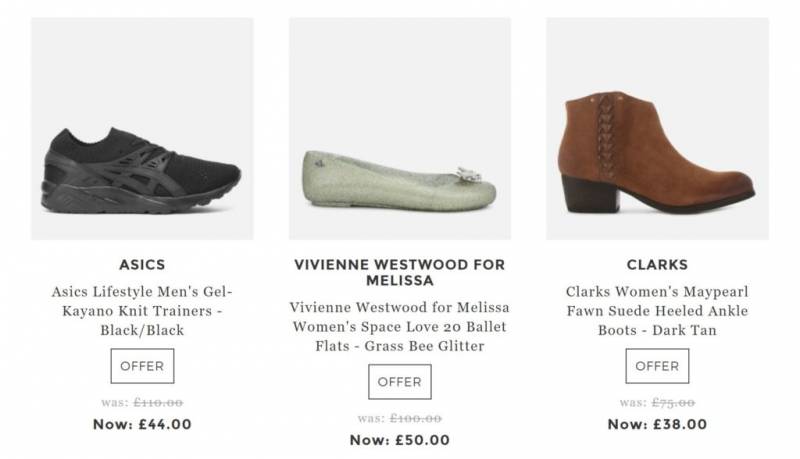Click the Now: £38.00 sale price
800x459 pixels.
657,424
